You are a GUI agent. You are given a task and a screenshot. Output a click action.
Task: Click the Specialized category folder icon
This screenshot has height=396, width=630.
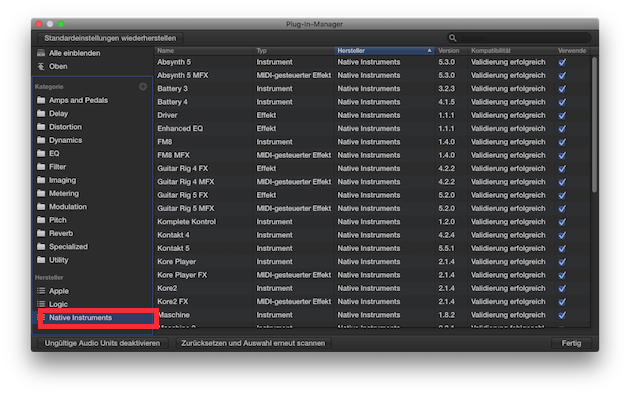coord(41,247)
